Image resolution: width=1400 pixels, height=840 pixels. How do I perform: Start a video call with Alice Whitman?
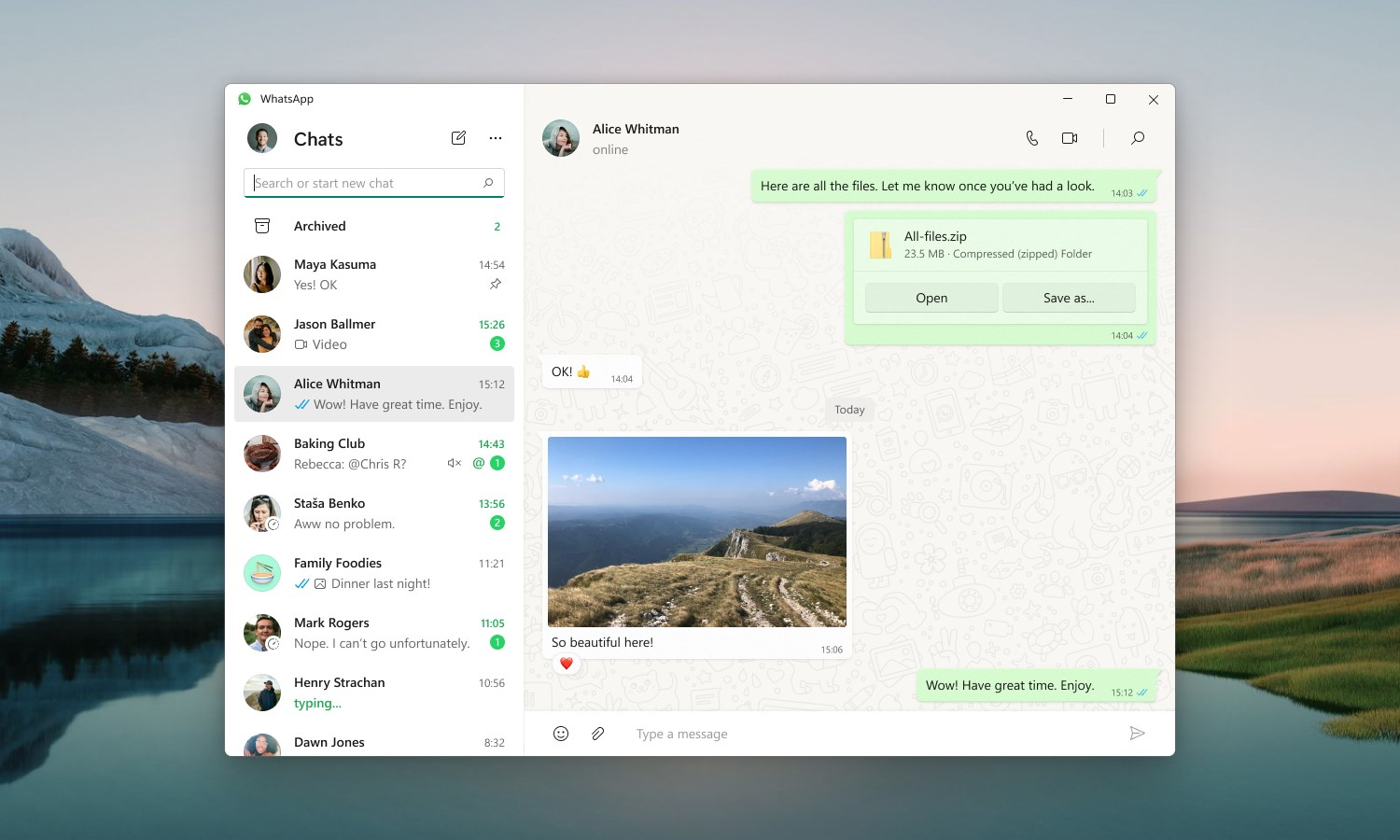tap(1069, 137)
